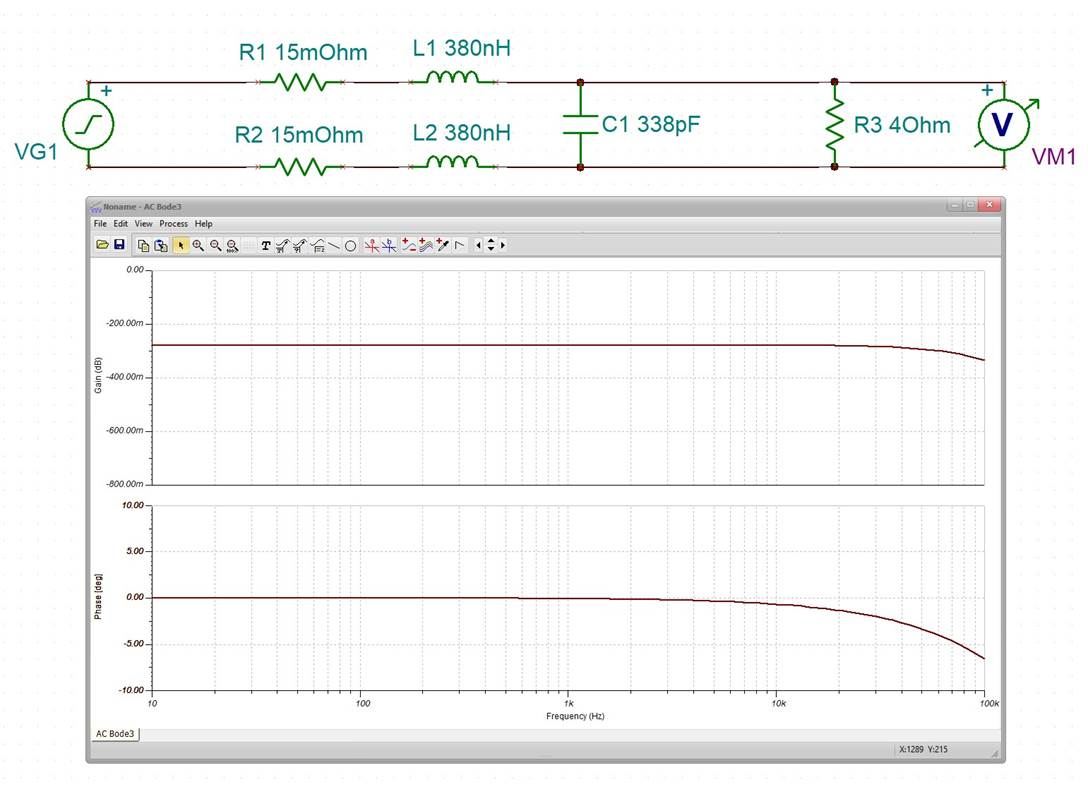Click the R2 15mOhm label

[299, 135]
